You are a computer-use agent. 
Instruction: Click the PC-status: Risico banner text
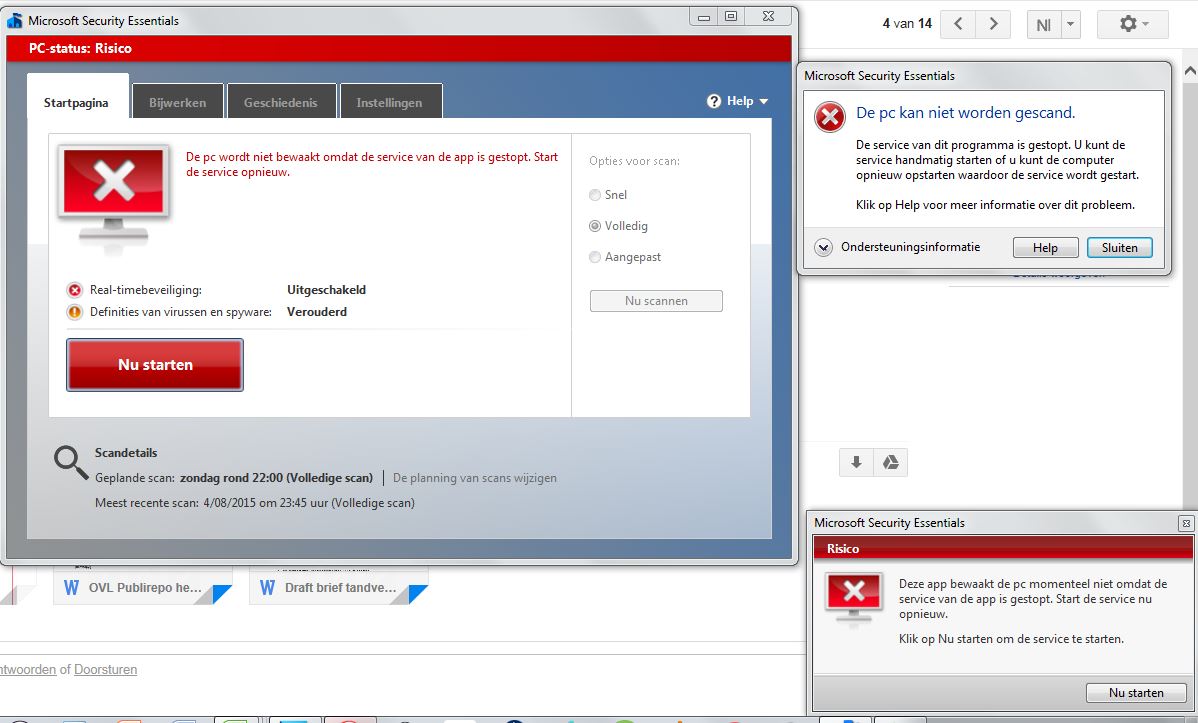[80, 48]
